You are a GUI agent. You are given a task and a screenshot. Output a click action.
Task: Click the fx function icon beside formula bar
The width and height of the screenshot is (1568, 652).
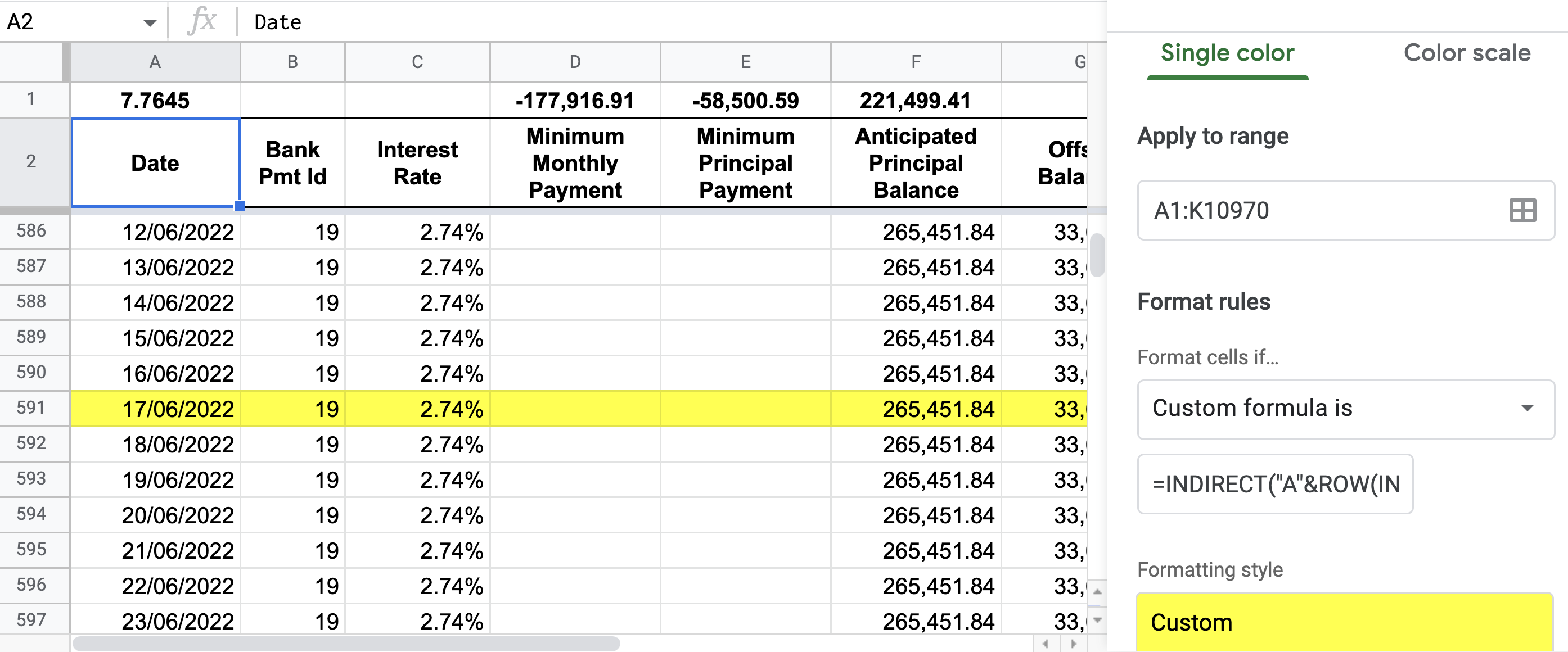coord(202,21)
